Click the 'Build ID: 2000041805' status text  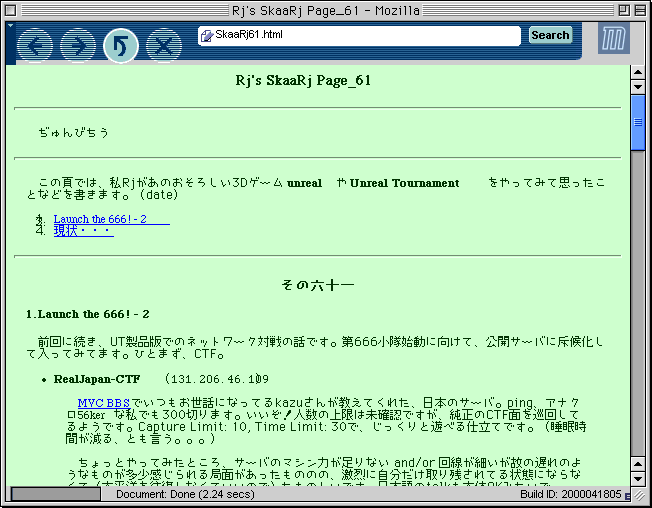coord(570,494)
